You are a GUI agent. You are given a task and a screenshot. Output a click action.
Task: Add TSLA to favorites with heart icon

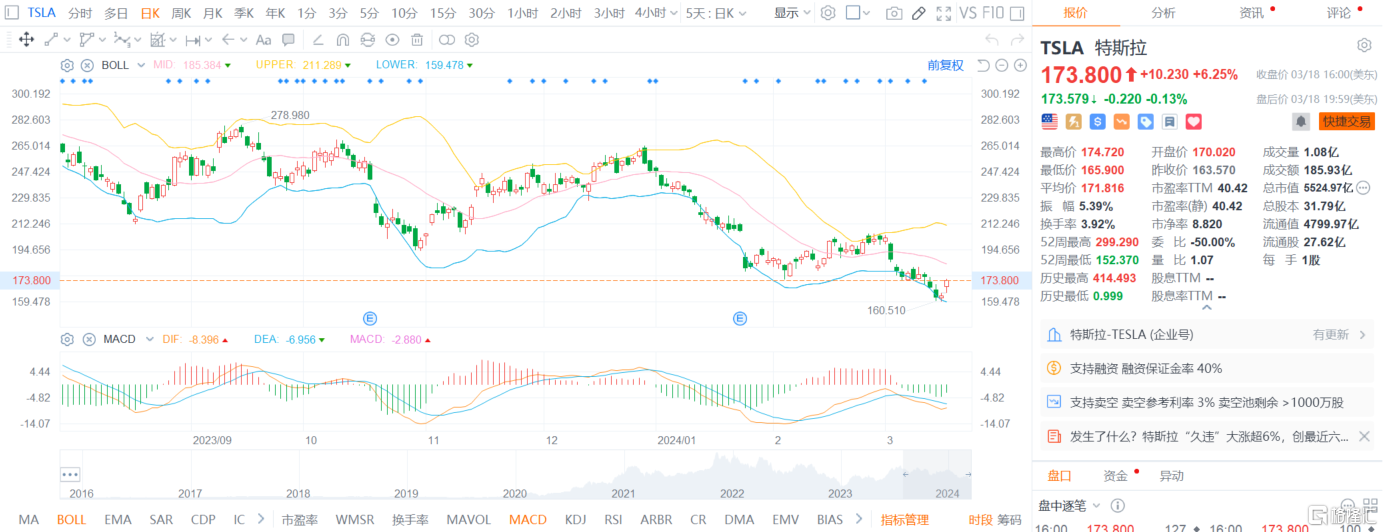click(1193, 121)
